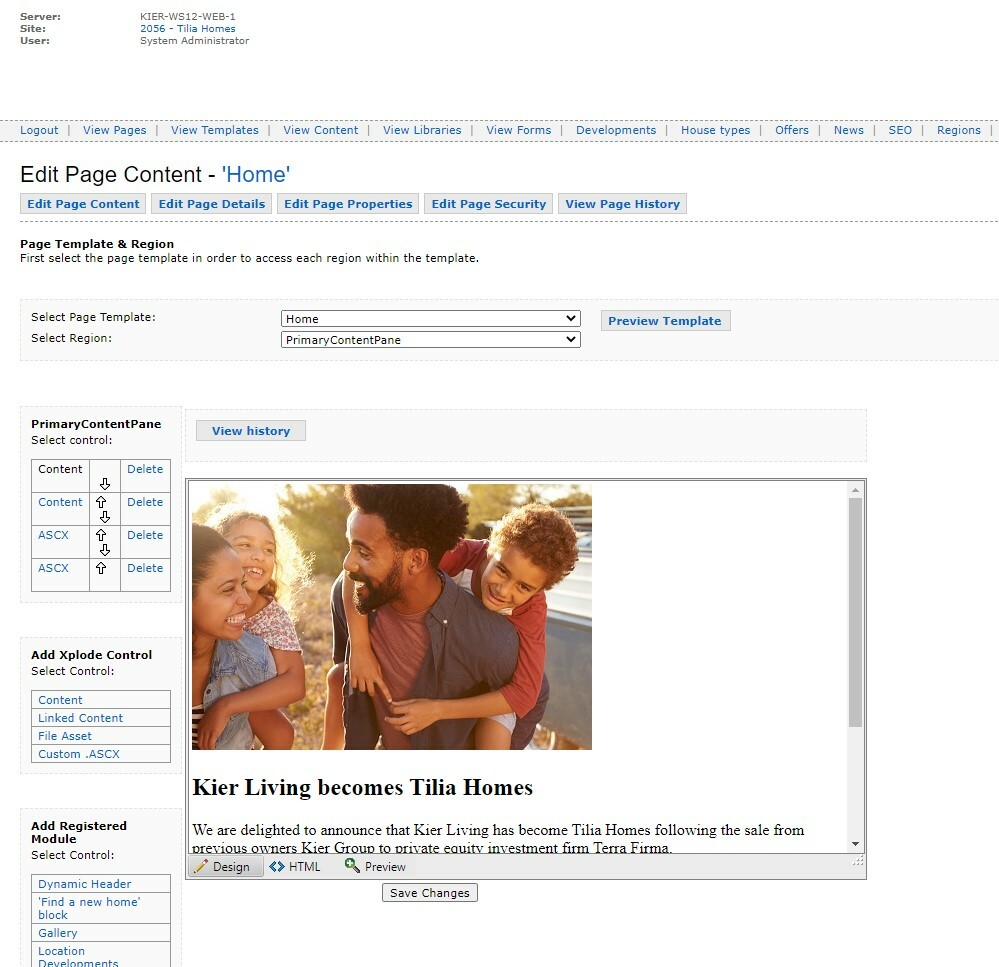
Task: Click Logout in the top menu
Action: click(39, 130)
